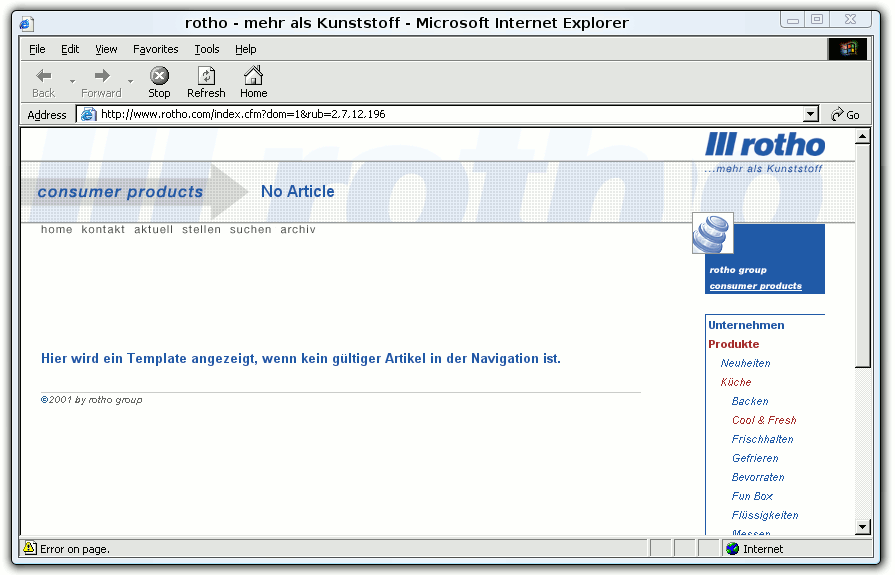
Task: Click the consumer products banner heading
Action: [x=120, y=192]
